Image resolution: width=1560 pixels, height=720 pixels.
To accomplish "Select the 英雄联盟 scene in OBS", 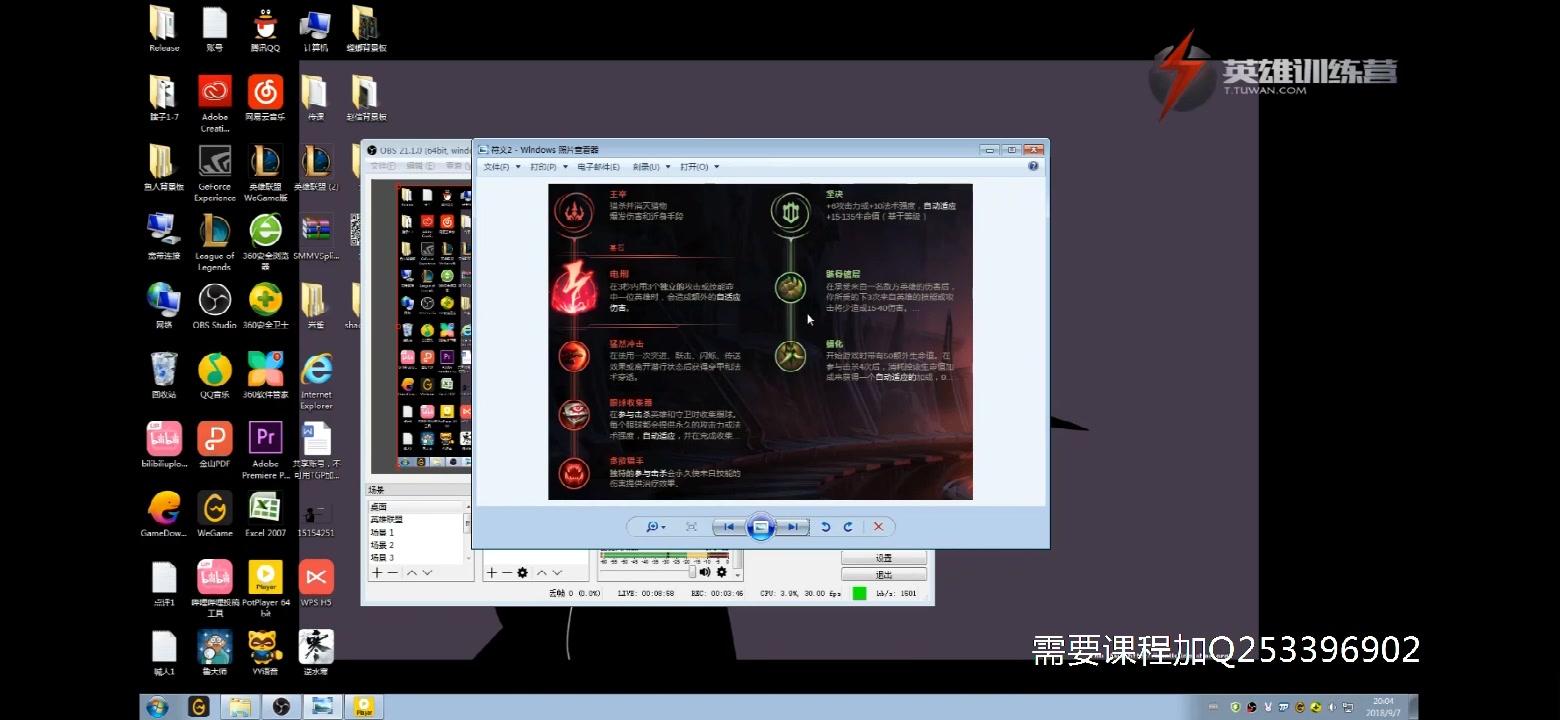I will (415, 520).
